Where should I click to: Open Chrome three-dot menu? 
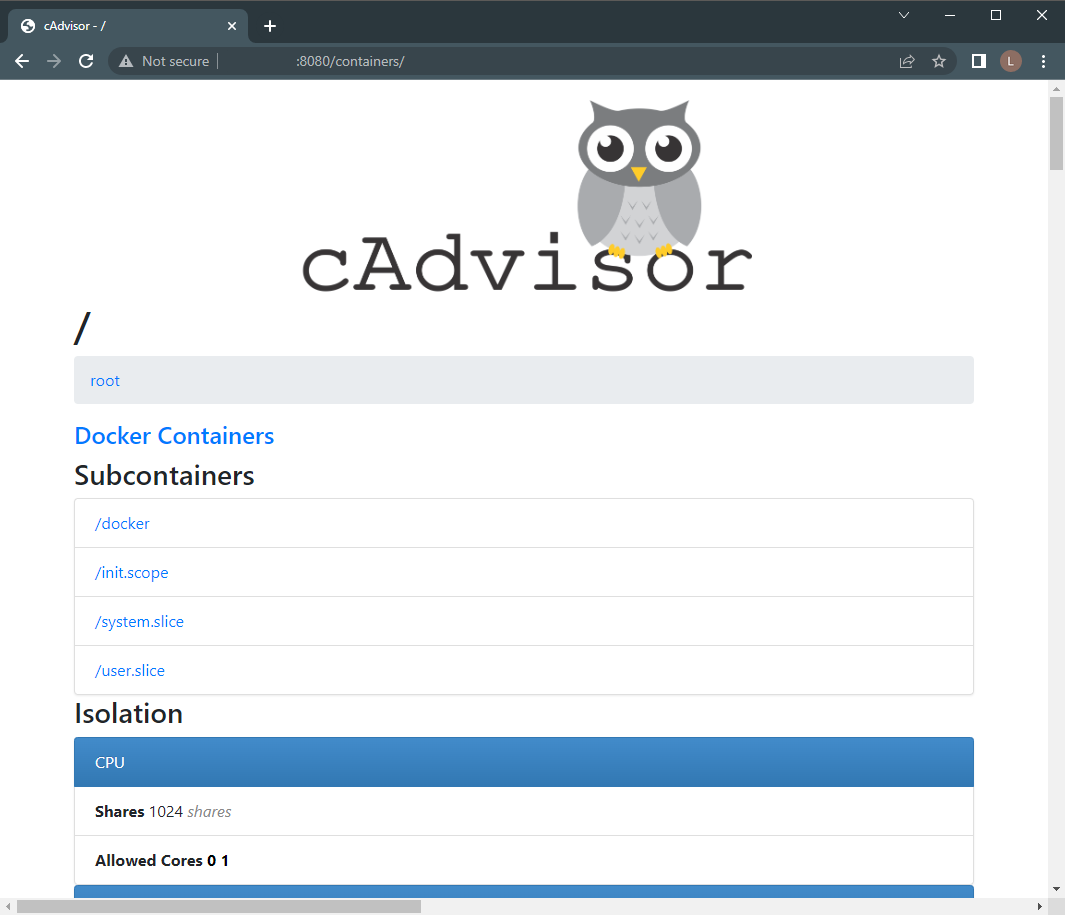tap(1043, 61)
